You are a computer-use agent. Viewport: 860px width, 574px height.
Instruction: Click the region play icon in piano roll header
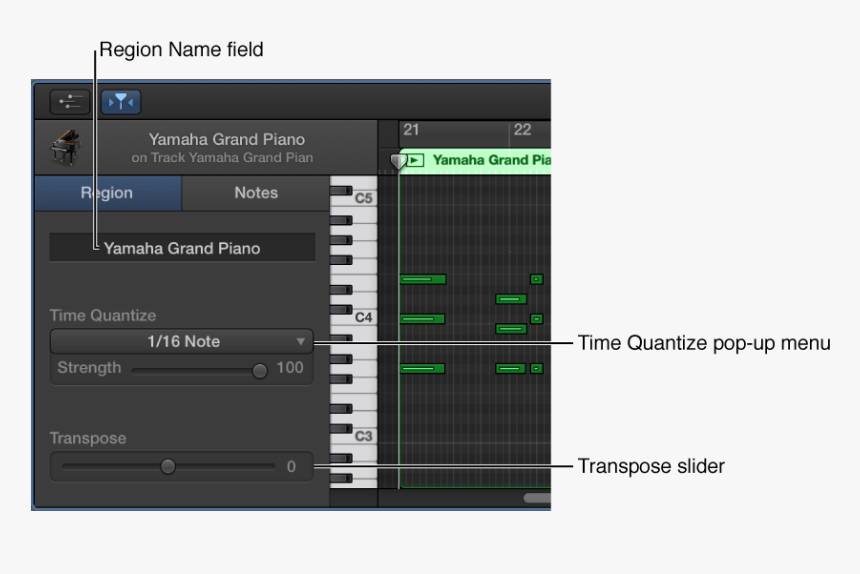pos(416,160)
